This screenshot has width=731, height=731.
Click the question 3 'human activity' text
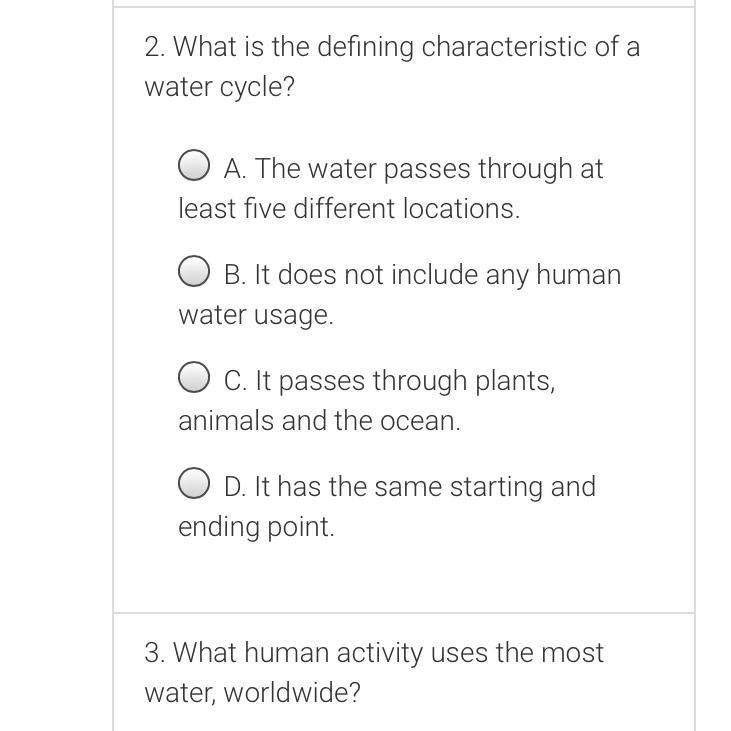tap(318, 653)
